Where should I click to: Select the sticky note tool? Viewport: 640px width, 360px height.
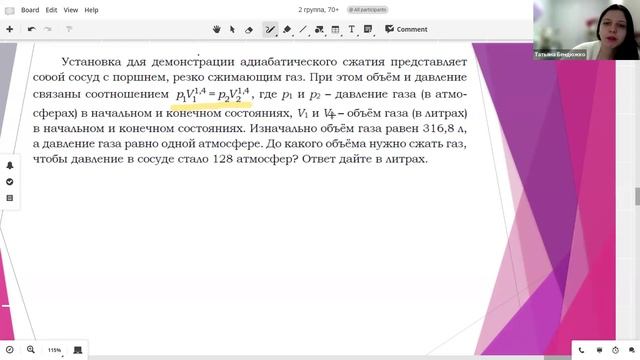click(x=368, y=29)
